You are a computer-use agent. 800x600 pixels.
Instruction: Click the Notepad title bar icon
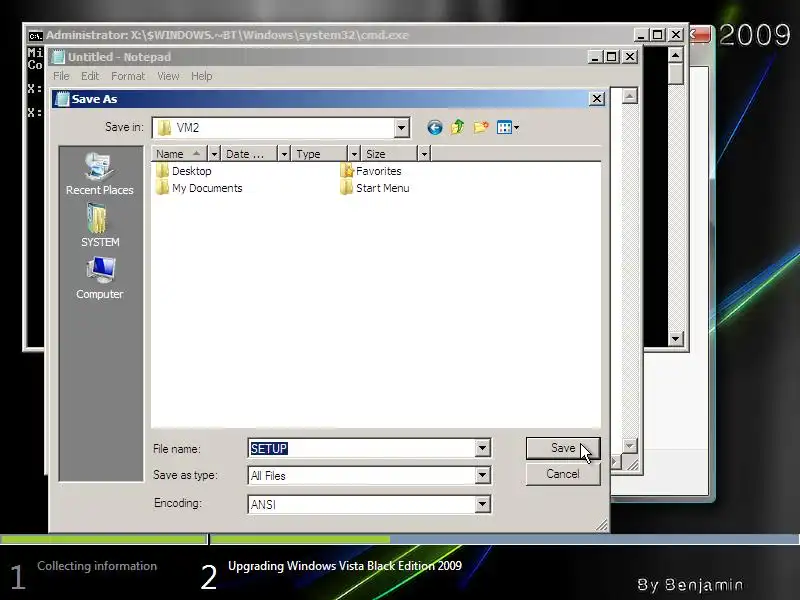pyautogui.click(x=59, y=57)
